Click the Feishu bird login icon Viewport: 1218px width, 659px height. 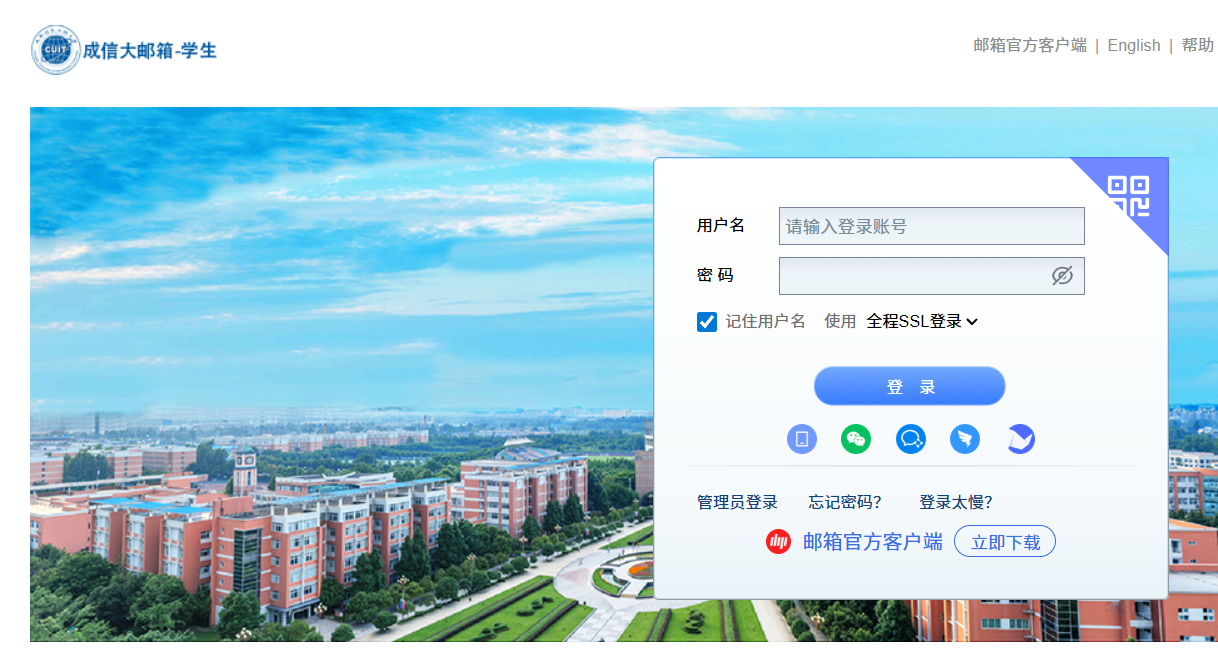(1020, 439)
